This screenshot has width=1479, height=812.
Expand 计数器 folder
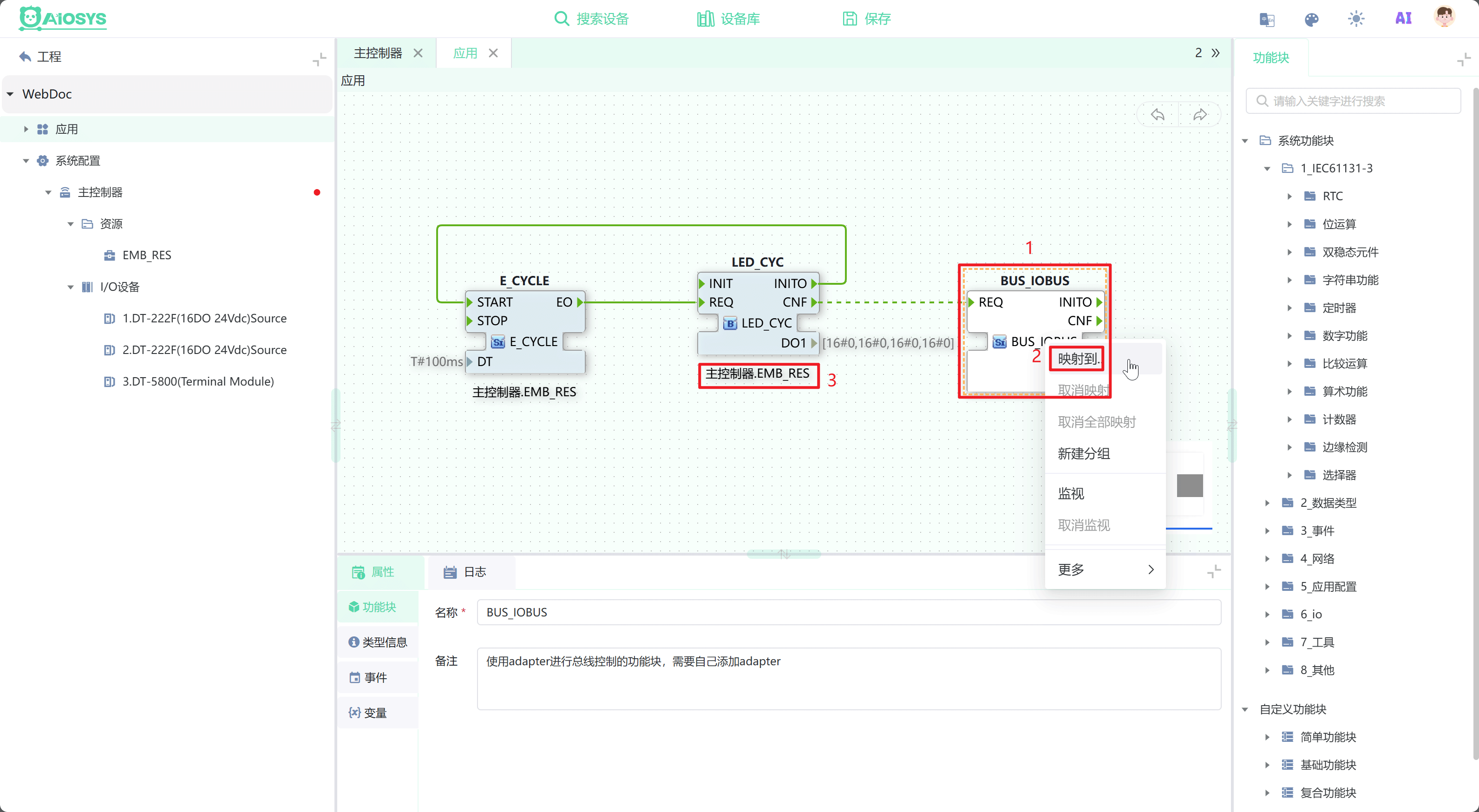1289,419
